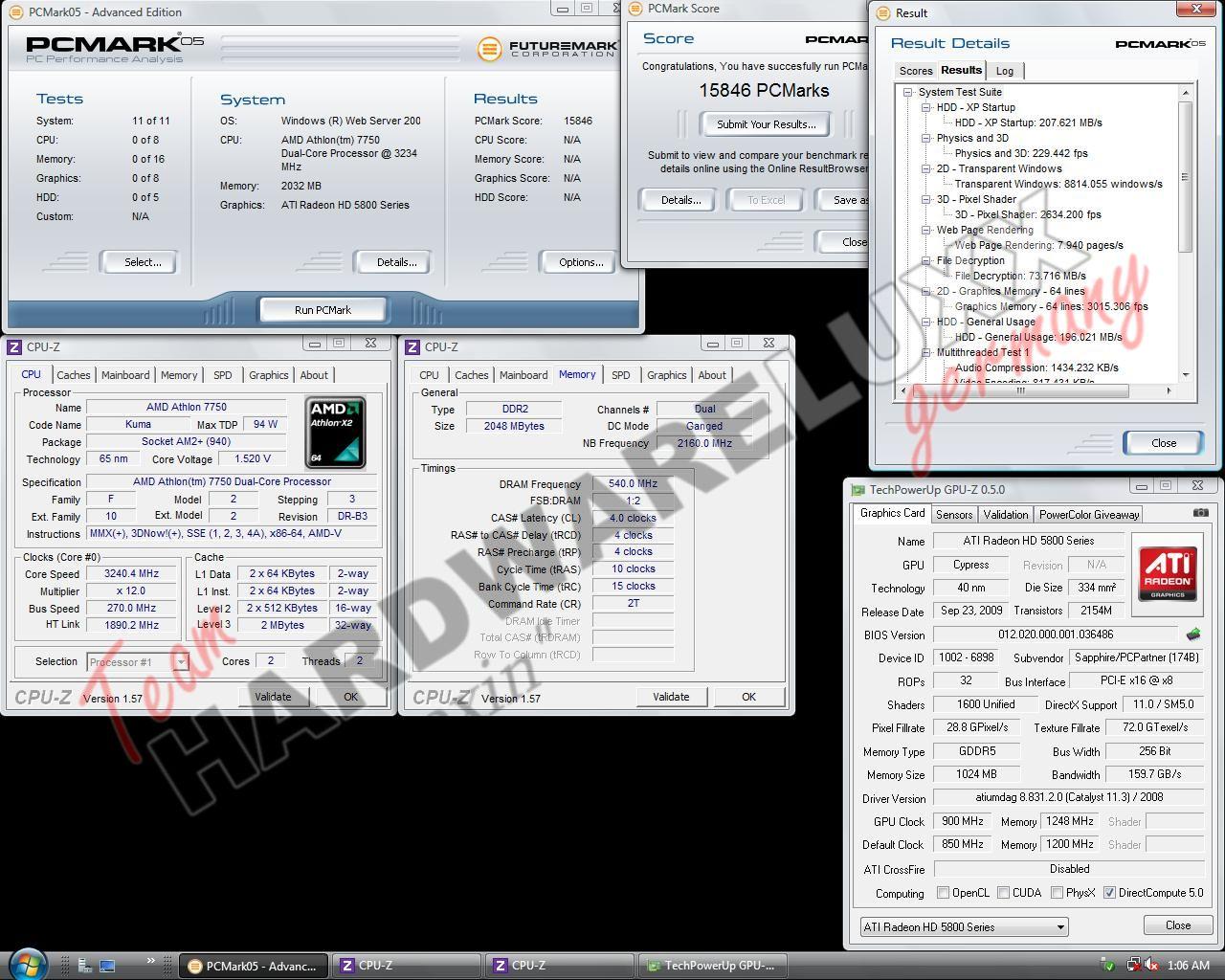Click the Options... button under Results
The image size is (1225, 980).
coord(581,262)
